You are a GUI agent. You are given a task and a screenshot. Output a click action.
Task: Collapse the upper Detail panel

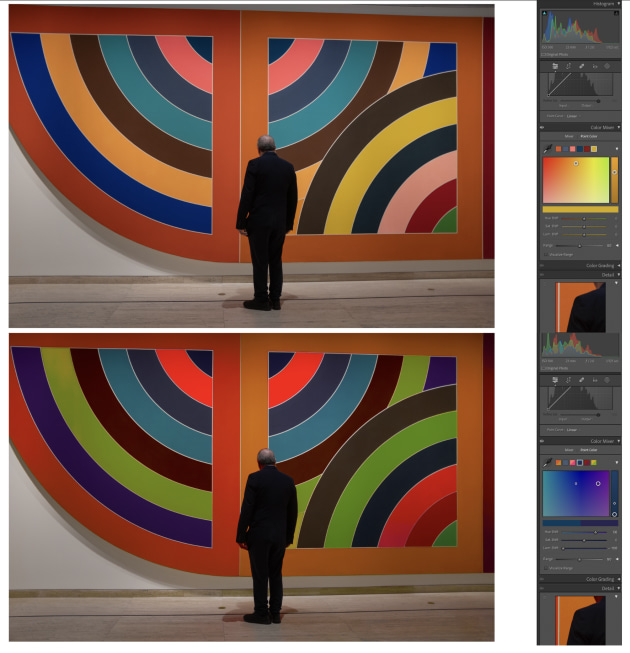click(x=618, y=275)
